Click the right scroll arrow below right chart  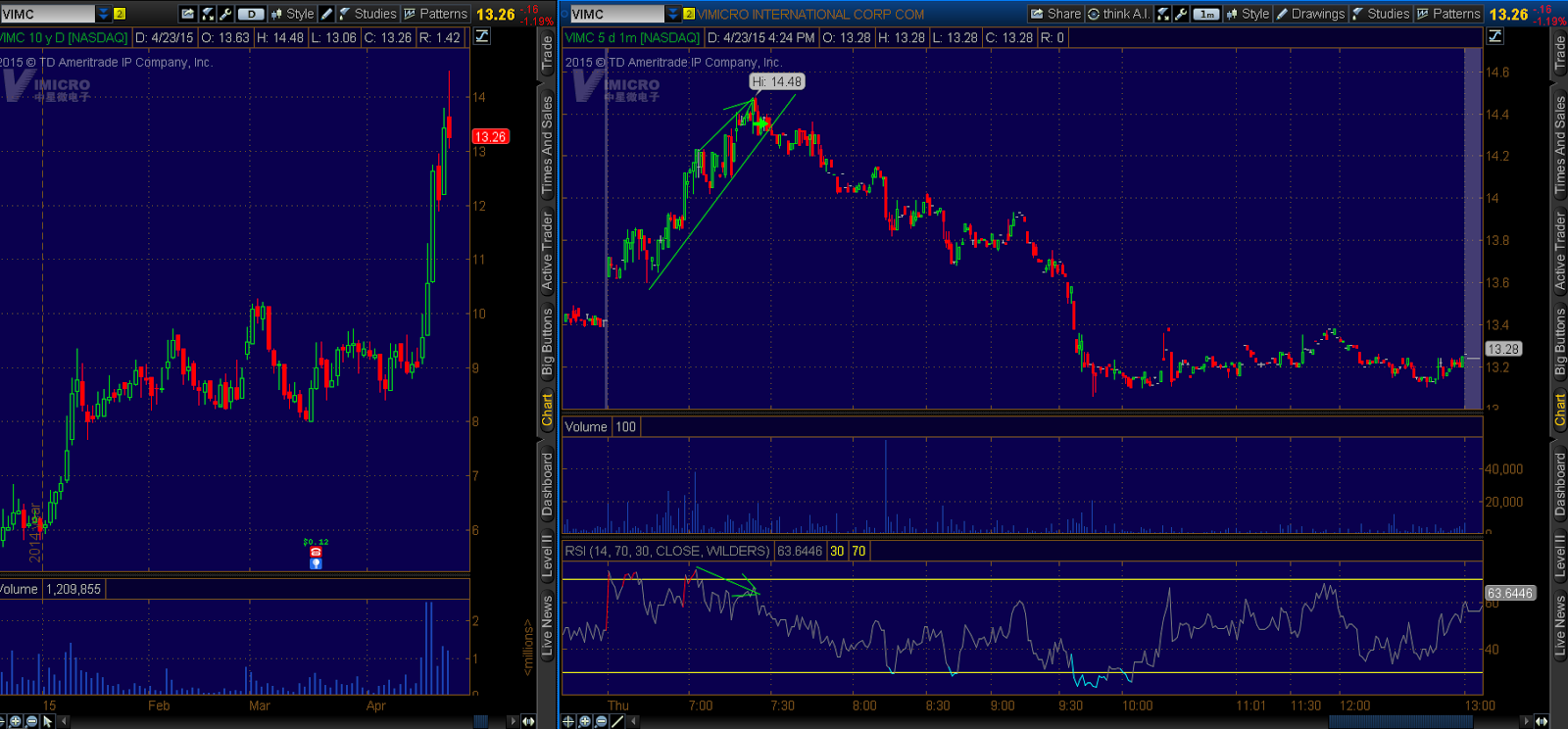tap(1526, 721)
